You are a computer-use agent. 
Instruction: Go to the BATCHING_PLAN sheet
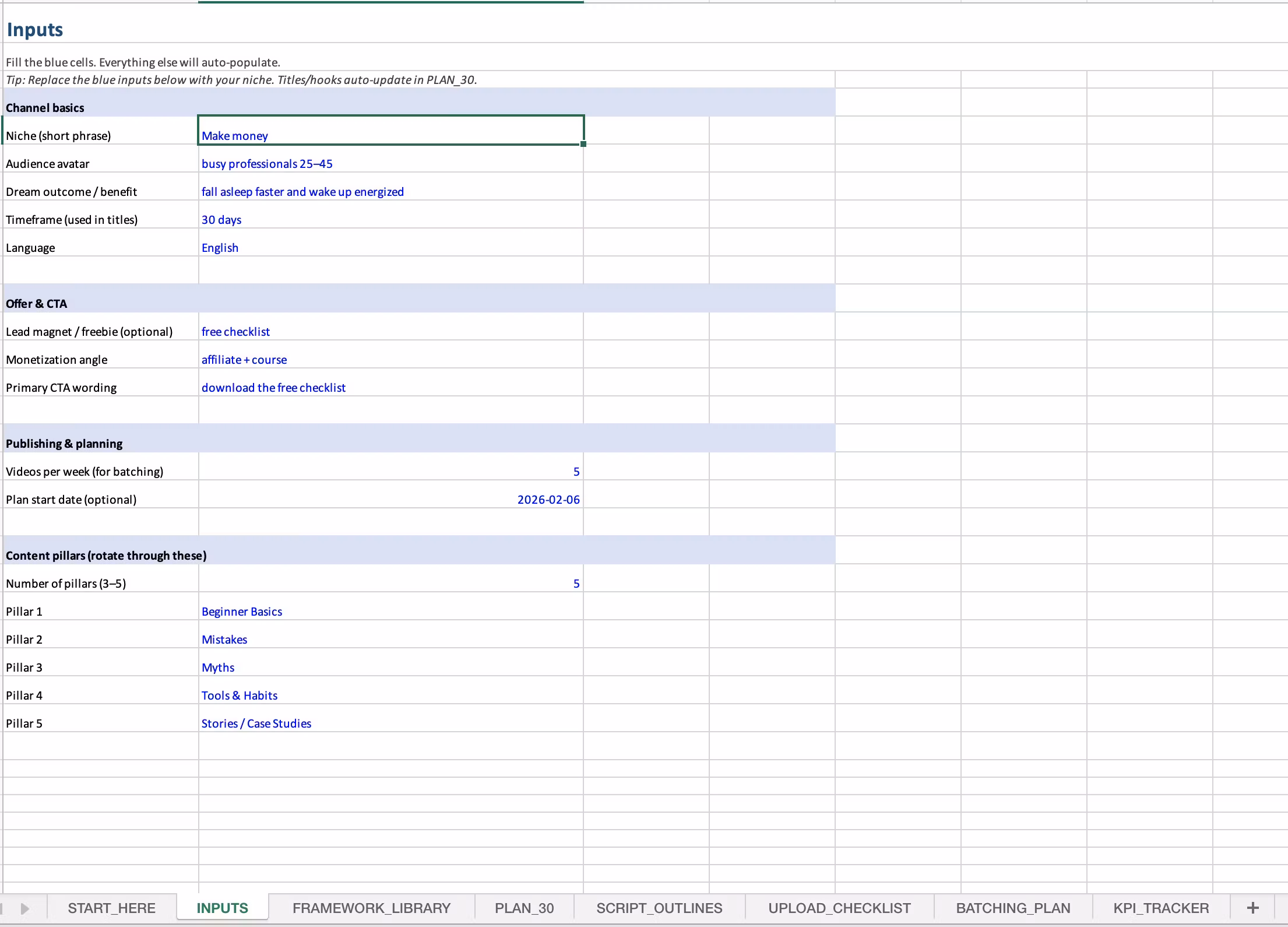click(x=1013, y=908)
